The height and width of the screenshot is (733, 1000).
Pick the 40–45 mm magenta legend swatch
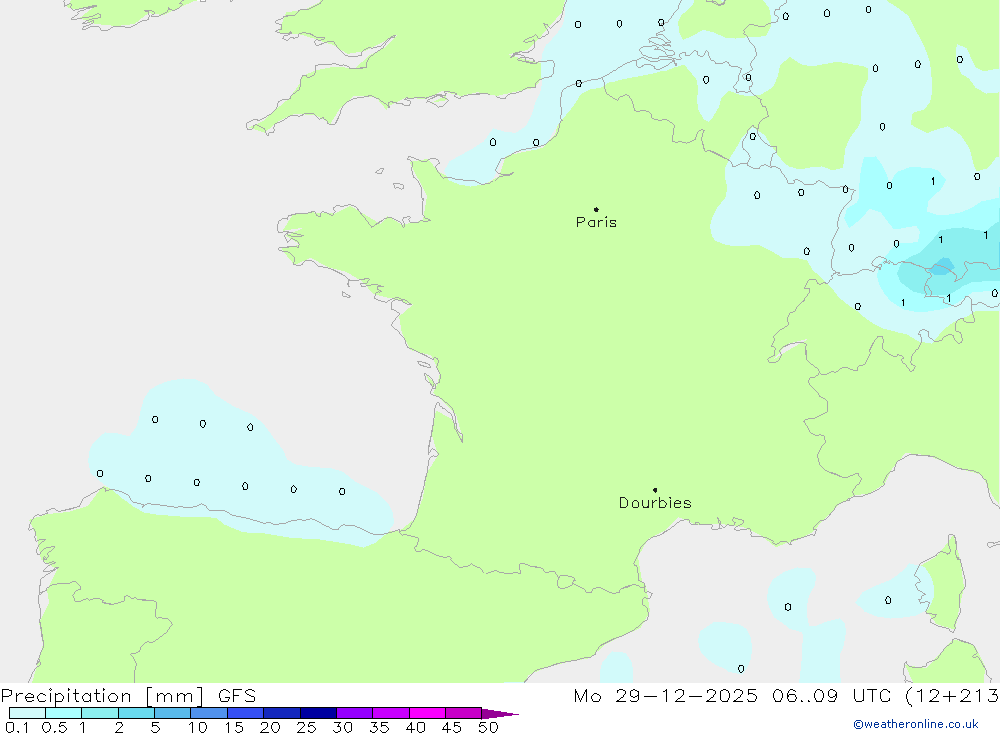click(x=427, y=713)
